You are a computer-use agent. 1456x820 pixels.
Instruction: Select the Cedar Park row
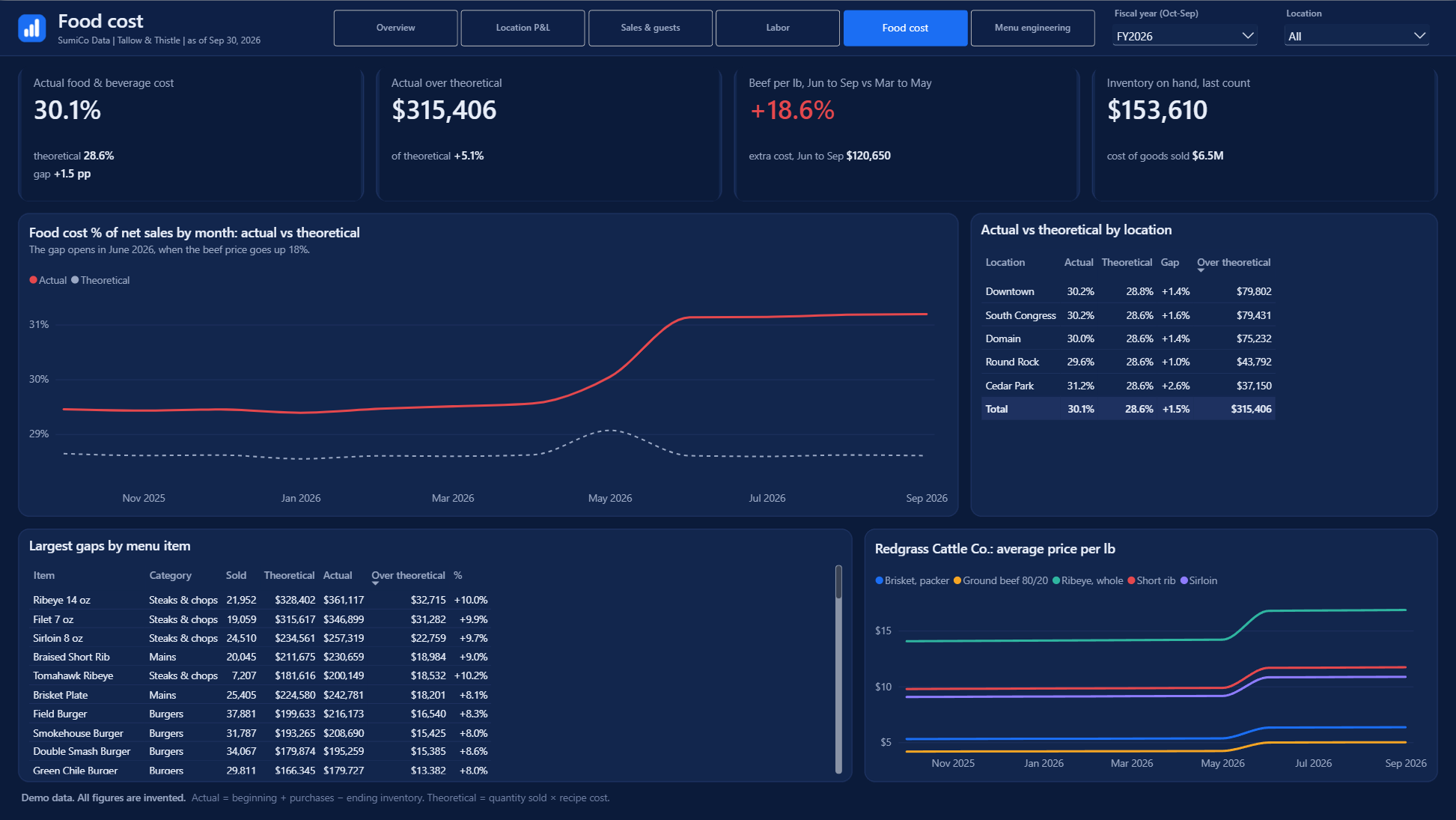(x=1128, y=386)
